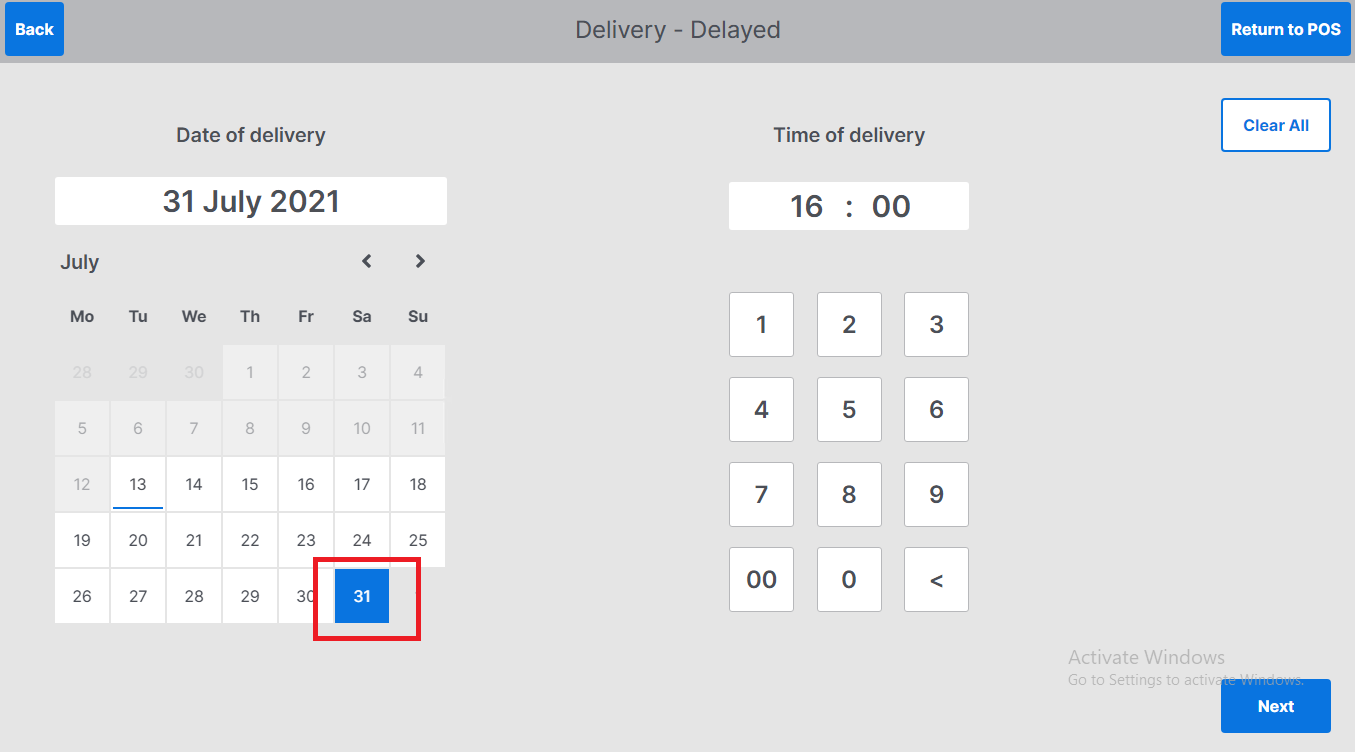The image size is (1355, 752).
Task: Tap number 9 on the keypad
Action: (936, 494)
